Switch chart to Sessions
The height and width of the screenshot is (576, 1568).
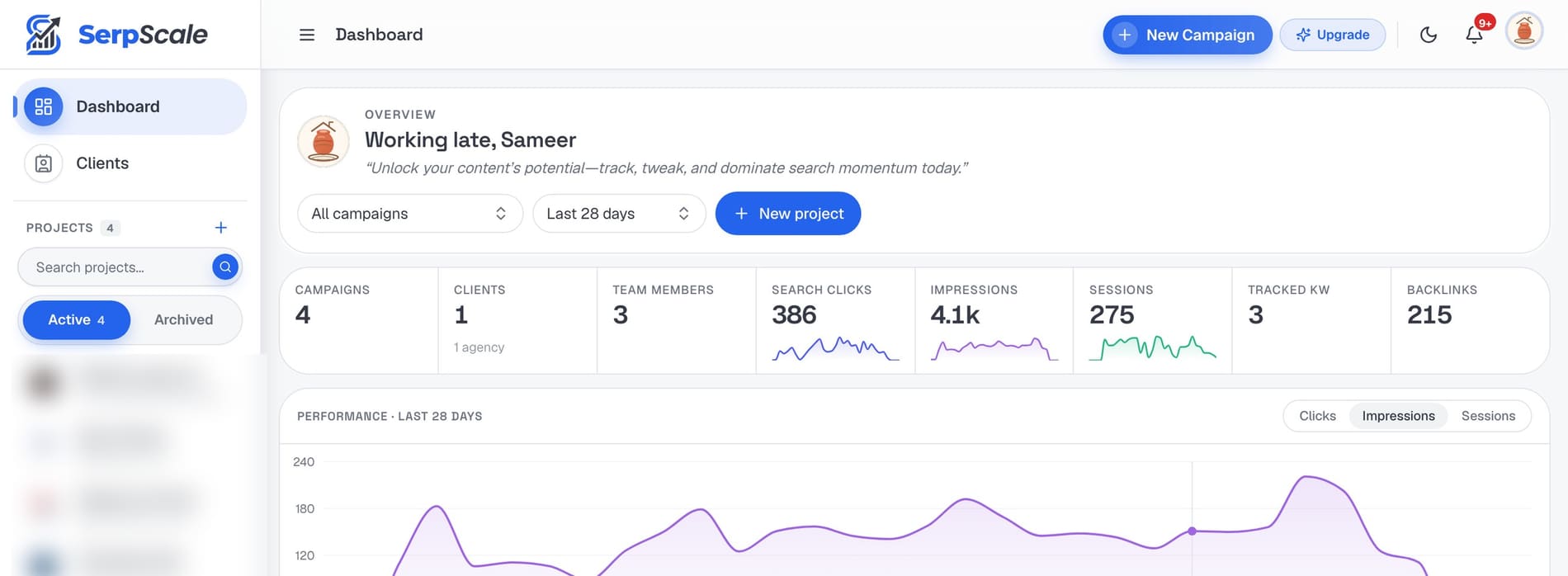pos(1488,416)
